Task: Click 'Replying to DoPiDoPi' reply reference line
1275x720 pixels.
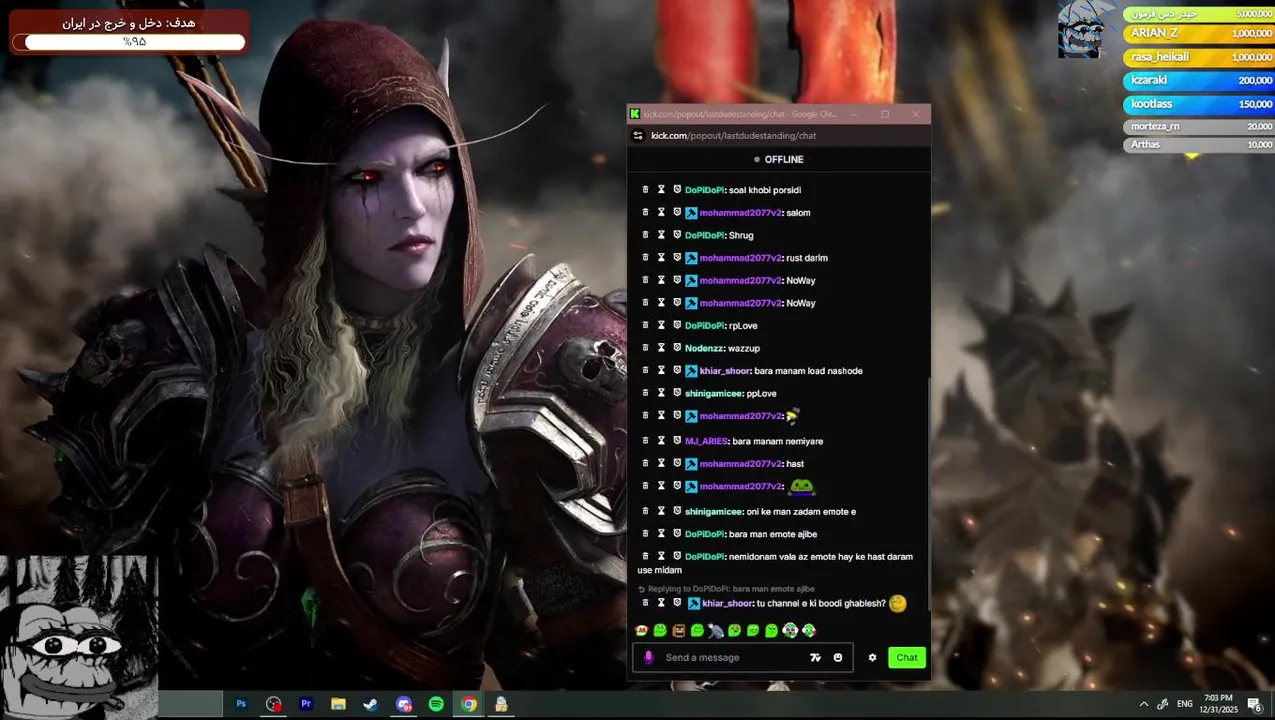Action: click(726, 589)
